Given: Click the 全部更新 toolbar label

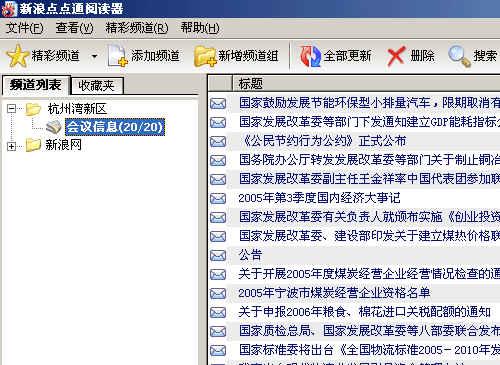Looking at the screenshot, I should point(347,56).
